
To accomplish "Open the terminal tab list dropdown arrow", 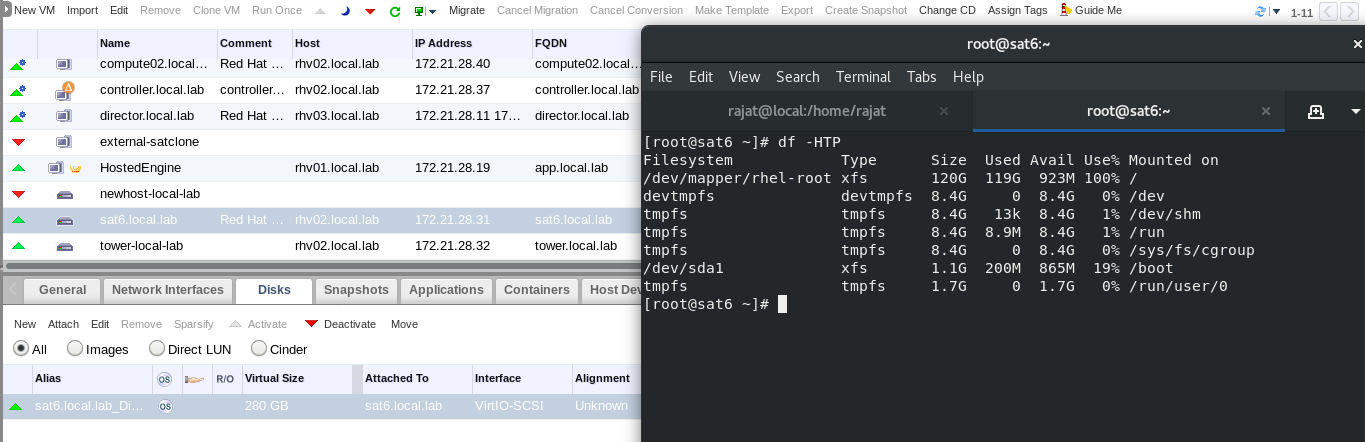I will [1355, 111].
